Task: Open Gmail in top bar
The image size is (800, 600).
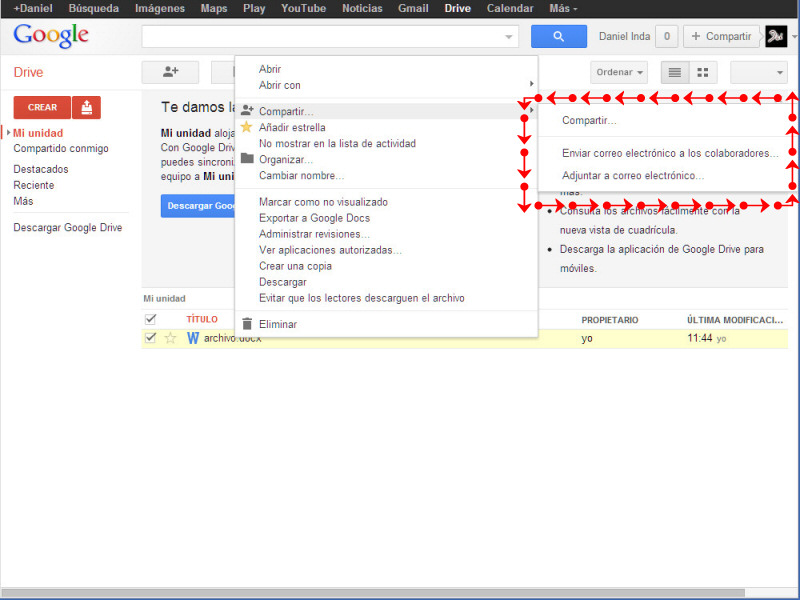Action: point(413,9)
